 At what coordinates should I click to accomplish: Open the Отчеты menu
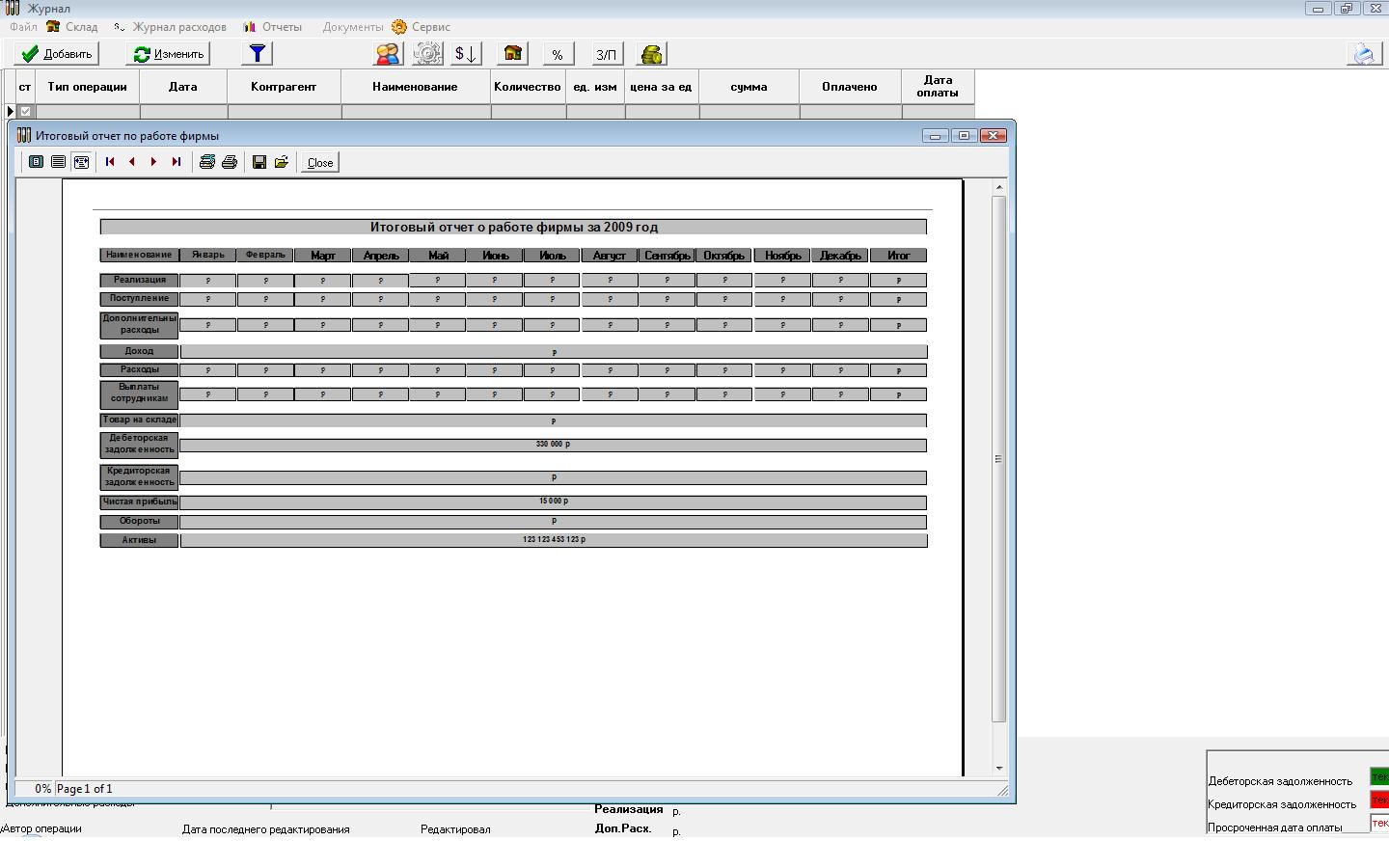[272, 27]
